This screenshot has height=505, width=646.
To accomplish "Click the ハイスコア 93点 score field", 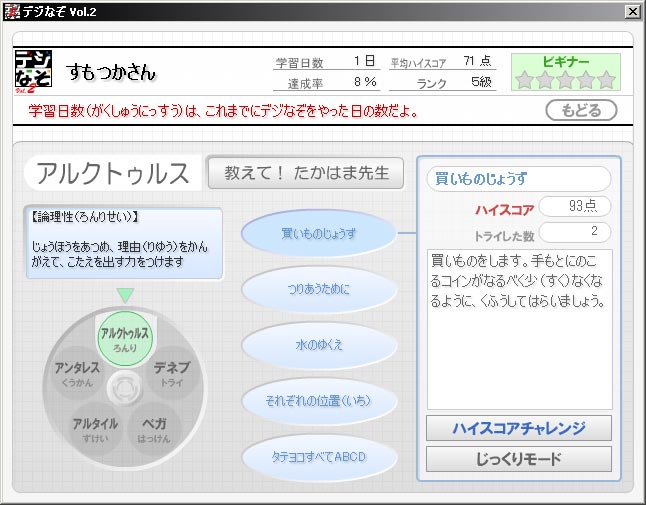I will tap(574, 207).
